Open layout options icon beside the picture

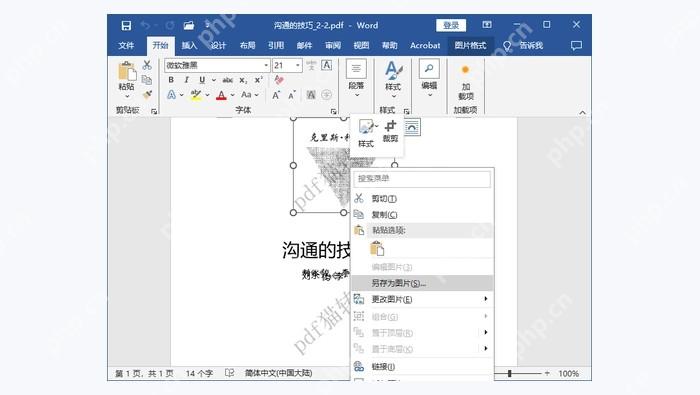[x=412, y=127]
